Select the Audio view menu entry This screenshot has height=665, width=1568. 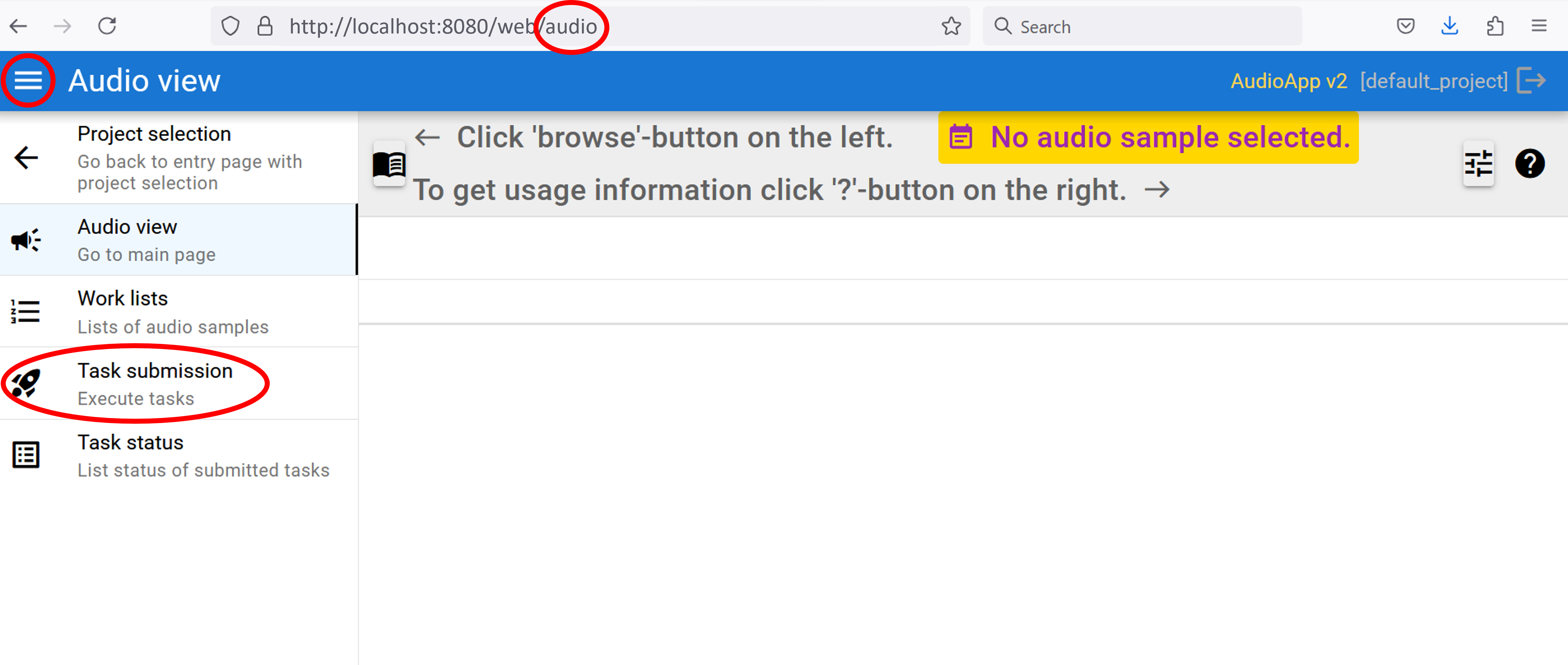click(x=178, y=240)
